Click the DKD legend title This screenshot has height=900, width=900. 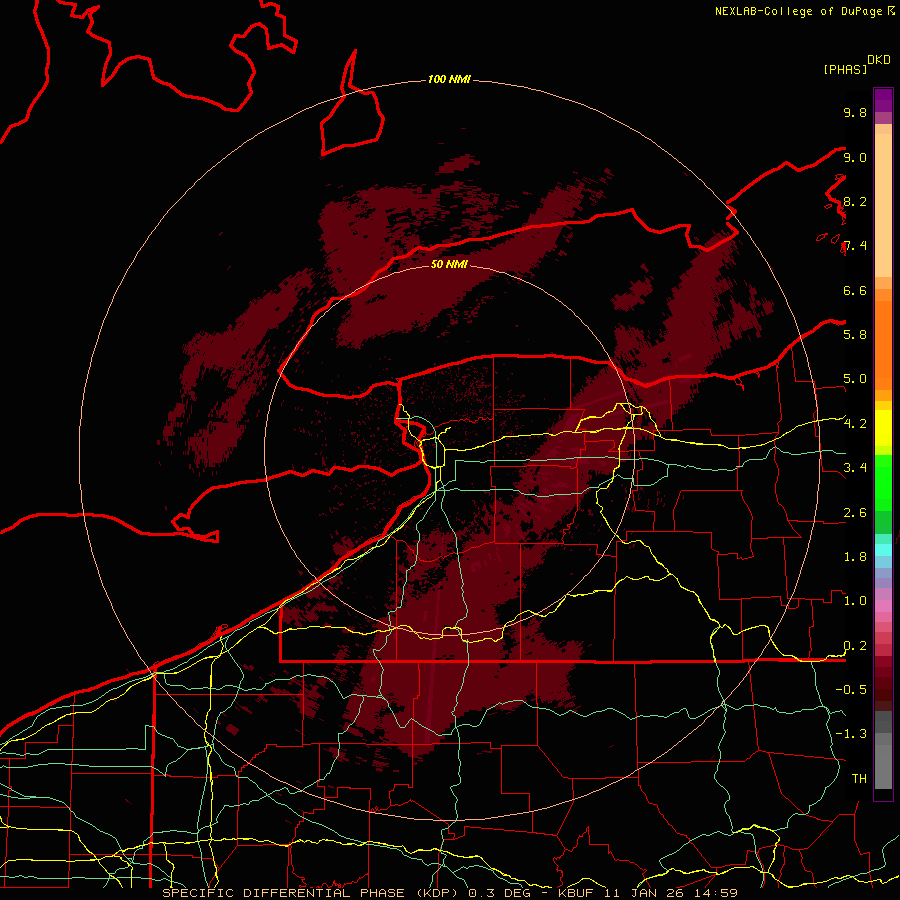tap(879, 60)
